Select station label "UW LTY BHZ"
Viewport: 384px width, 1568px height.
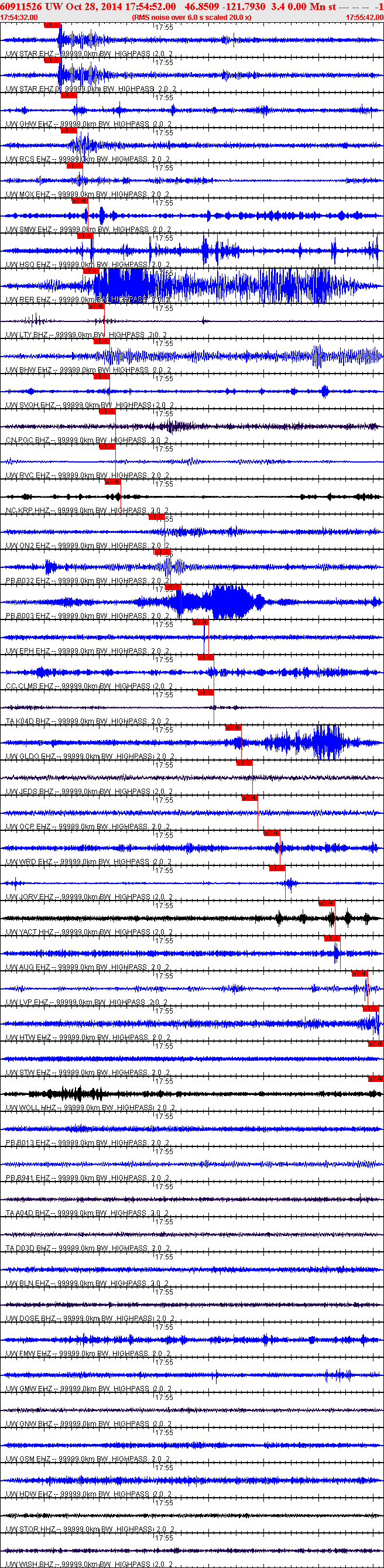click(x=28, y=335)
